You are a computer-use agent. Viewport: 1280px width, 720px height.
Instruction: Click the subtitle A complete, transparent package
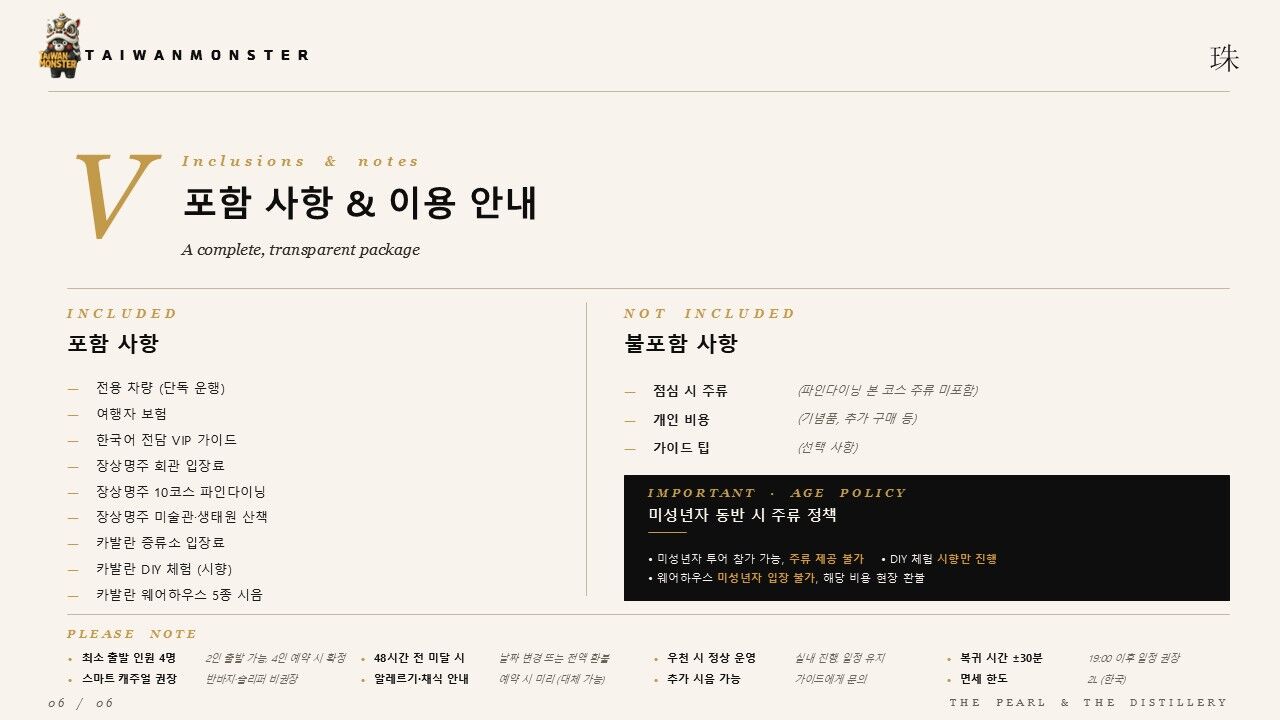[x=300, y=250]
